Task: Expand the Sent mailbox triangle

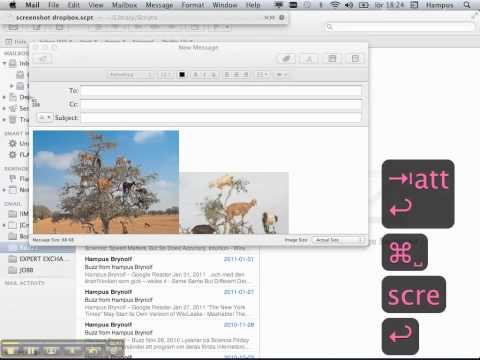Action: [4, 108]
